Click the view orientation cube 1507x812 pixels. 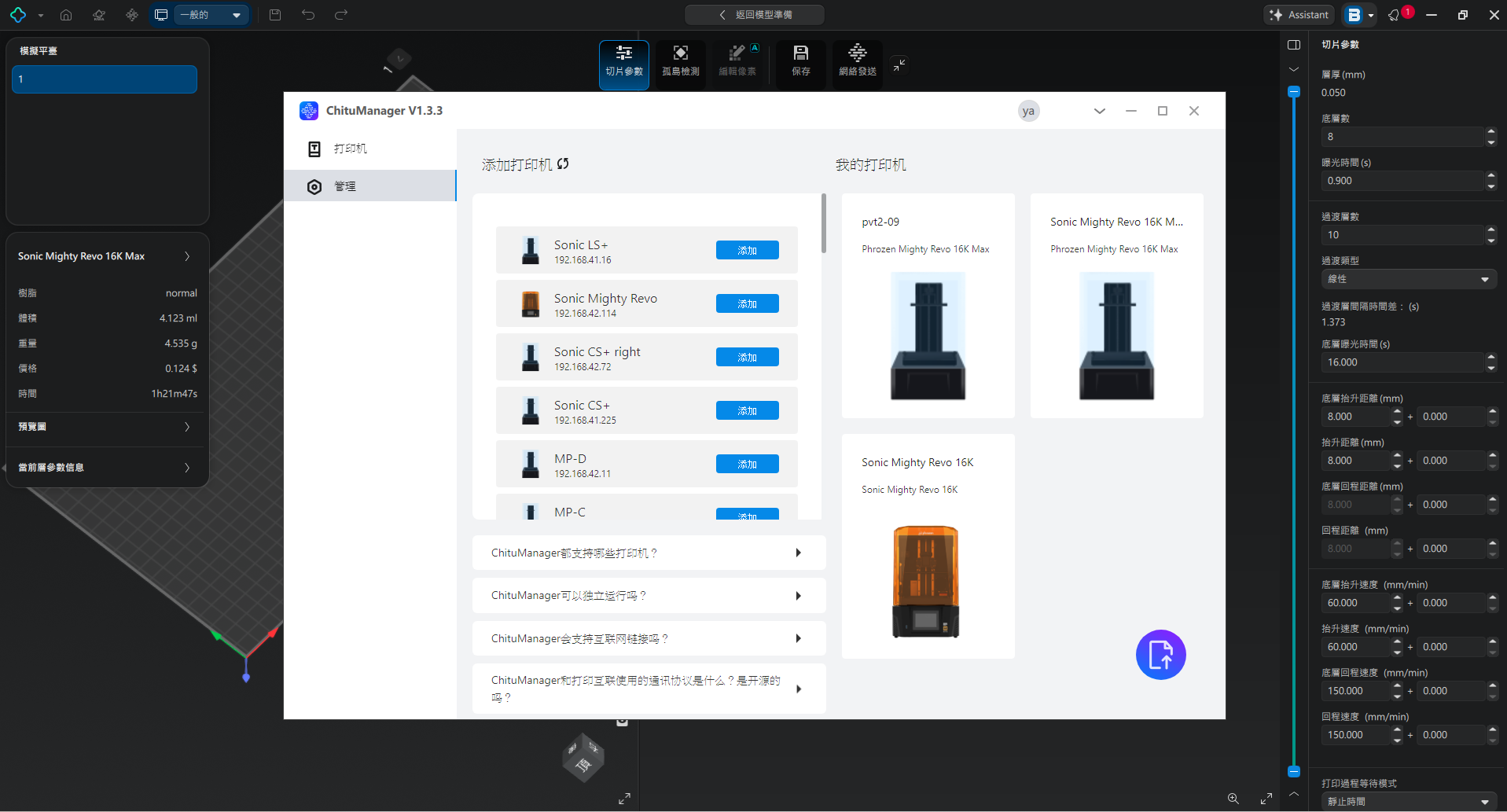click(x=583, y=758)
